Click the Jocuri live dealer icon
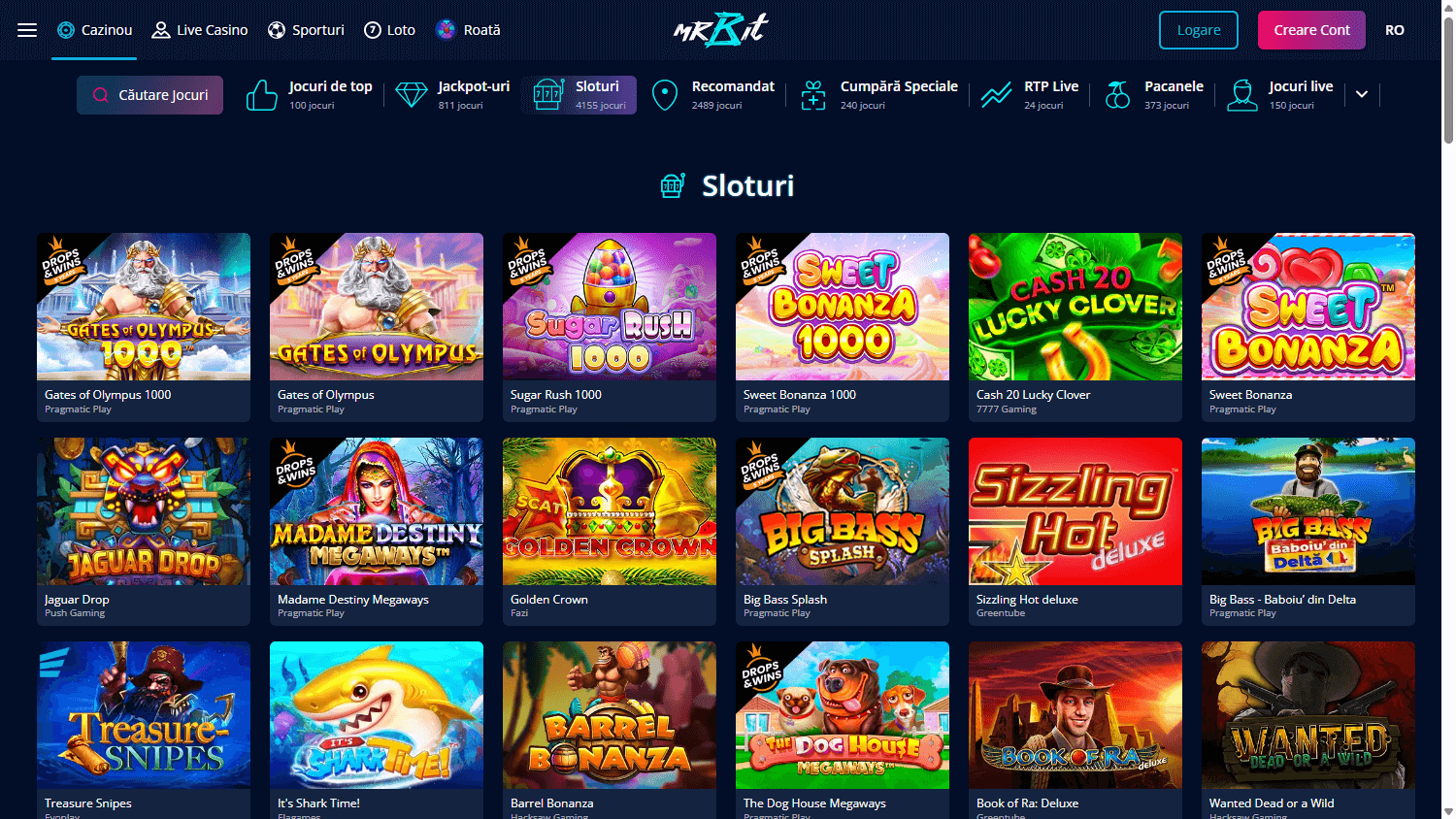This screenshot has height=819, width=1456. (x=1241, y=95)
